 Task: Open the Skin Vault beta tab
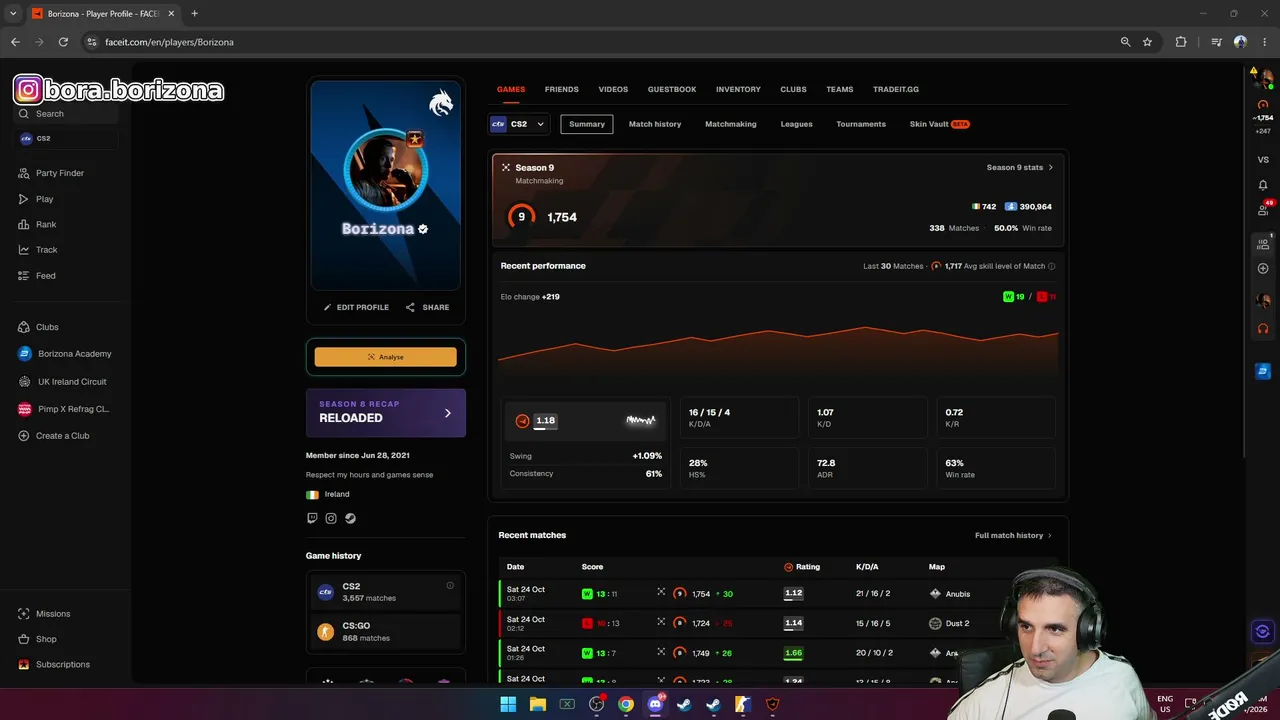point(939,124)
